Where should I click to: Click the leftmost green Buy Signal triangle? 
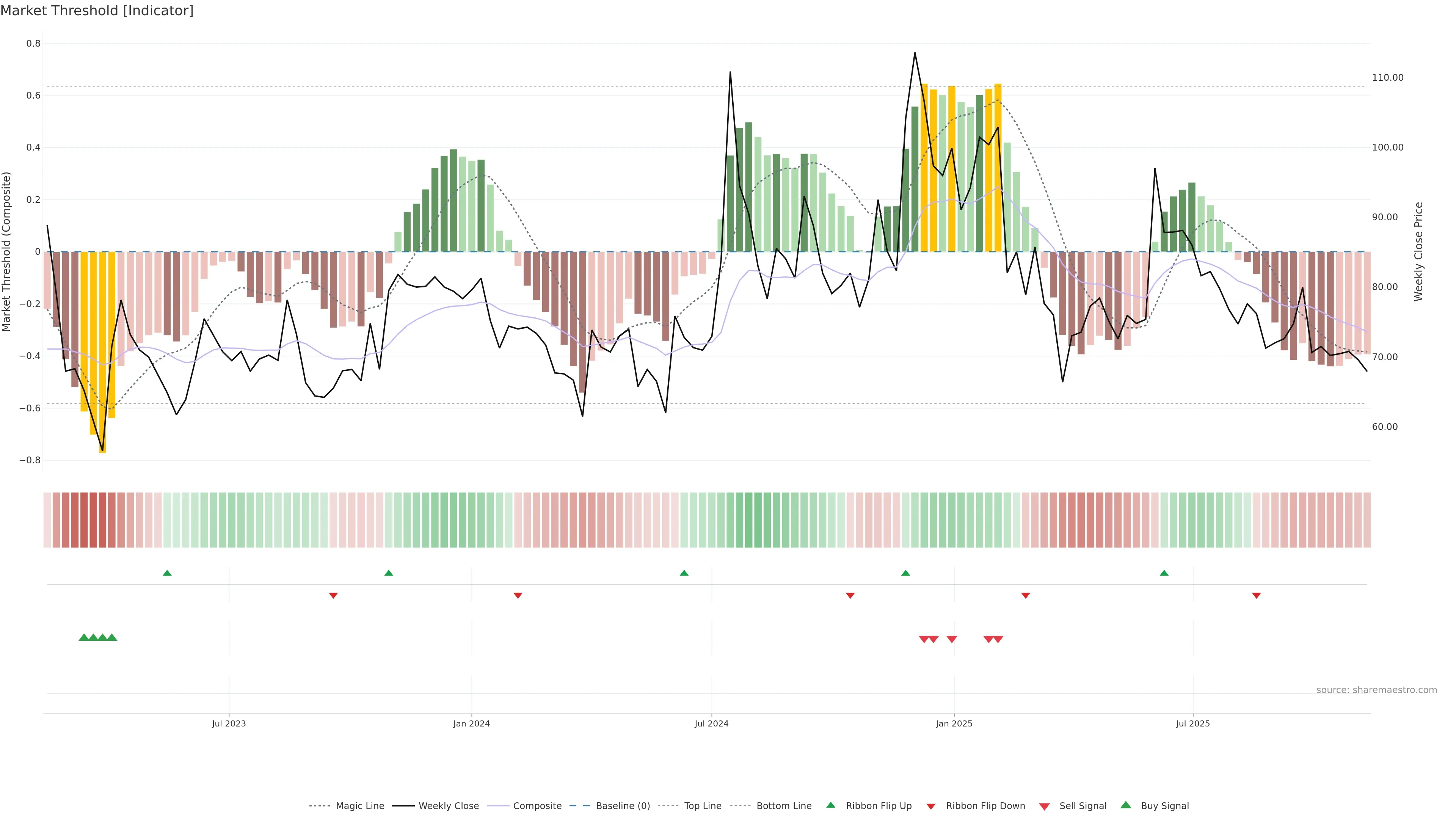click(84, 637)
